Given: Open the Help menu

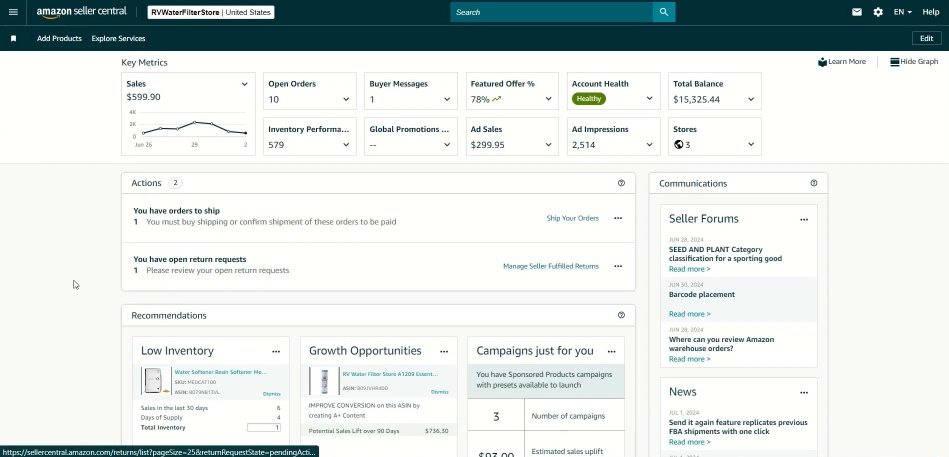Looking at the screenshot, I should [x=931, y=12].
